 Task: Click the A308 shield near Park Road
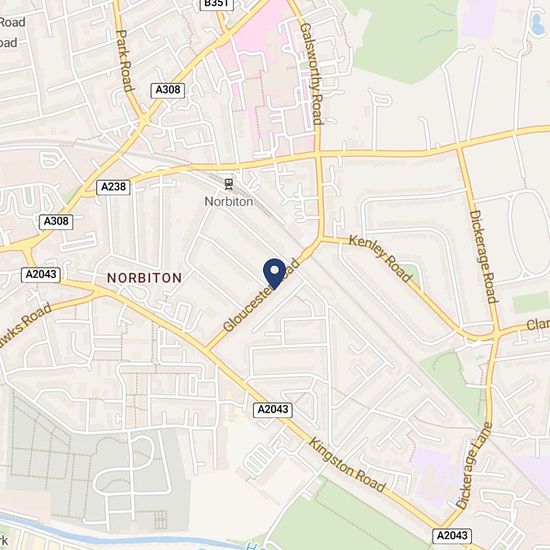(x=168, y=90)
